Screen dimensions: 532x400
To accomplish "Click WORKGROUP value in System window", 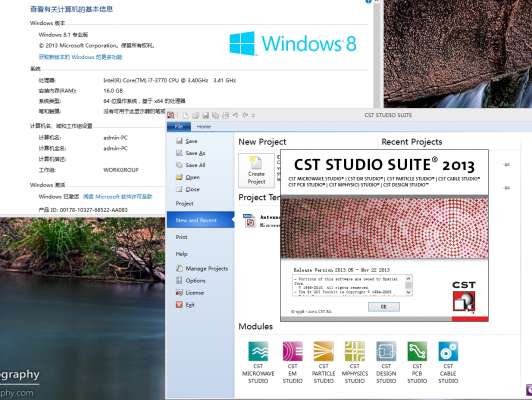I will (x=121, y=170).
